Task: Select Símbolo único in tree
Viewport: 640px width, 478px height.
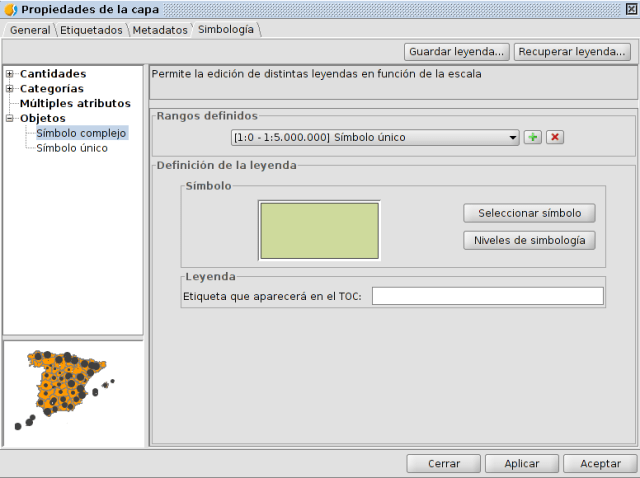Action: [x=72, y=148]
